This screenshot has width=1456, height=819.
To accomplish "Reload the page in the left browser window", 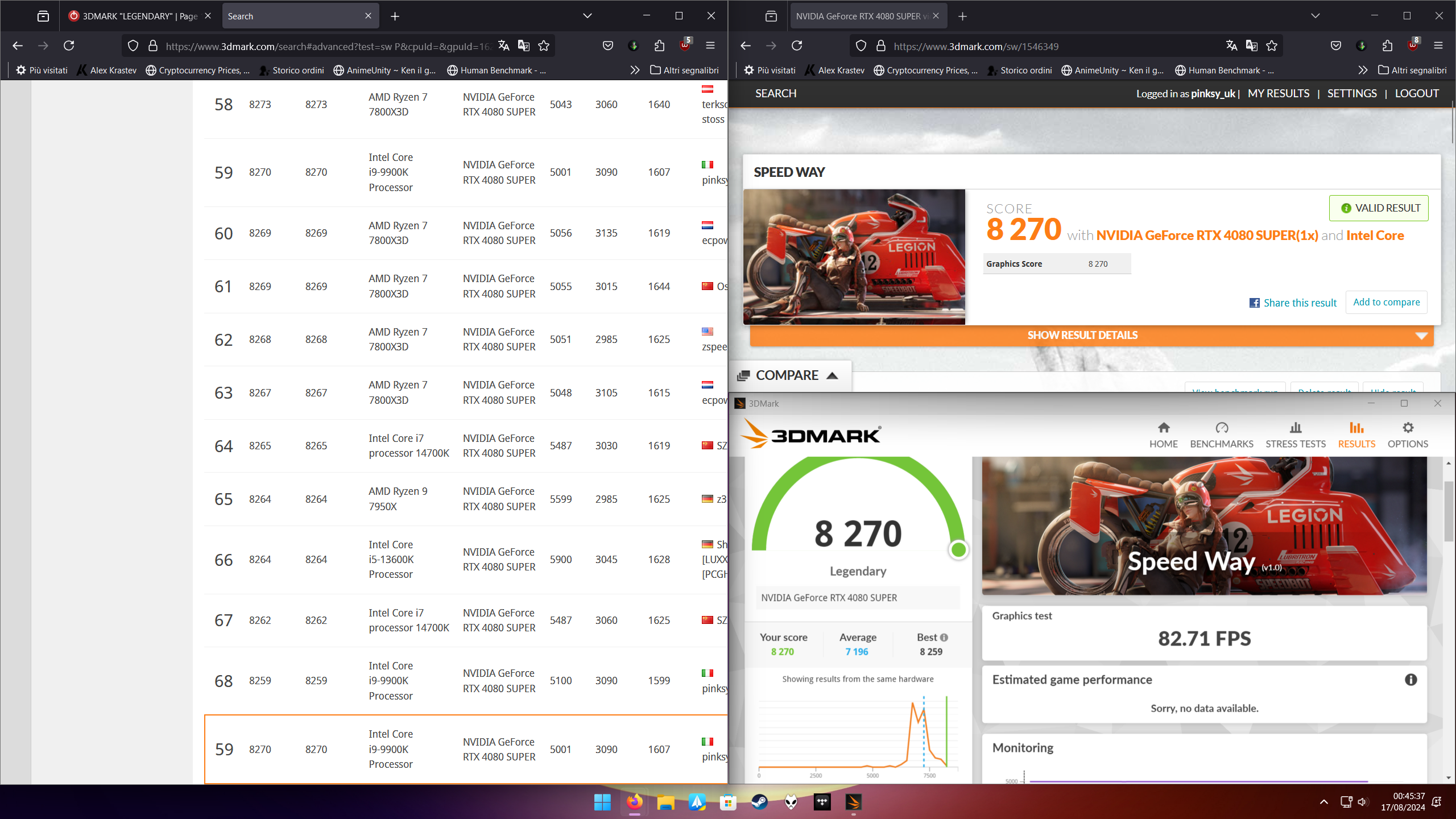I will (x=69, y=45).
